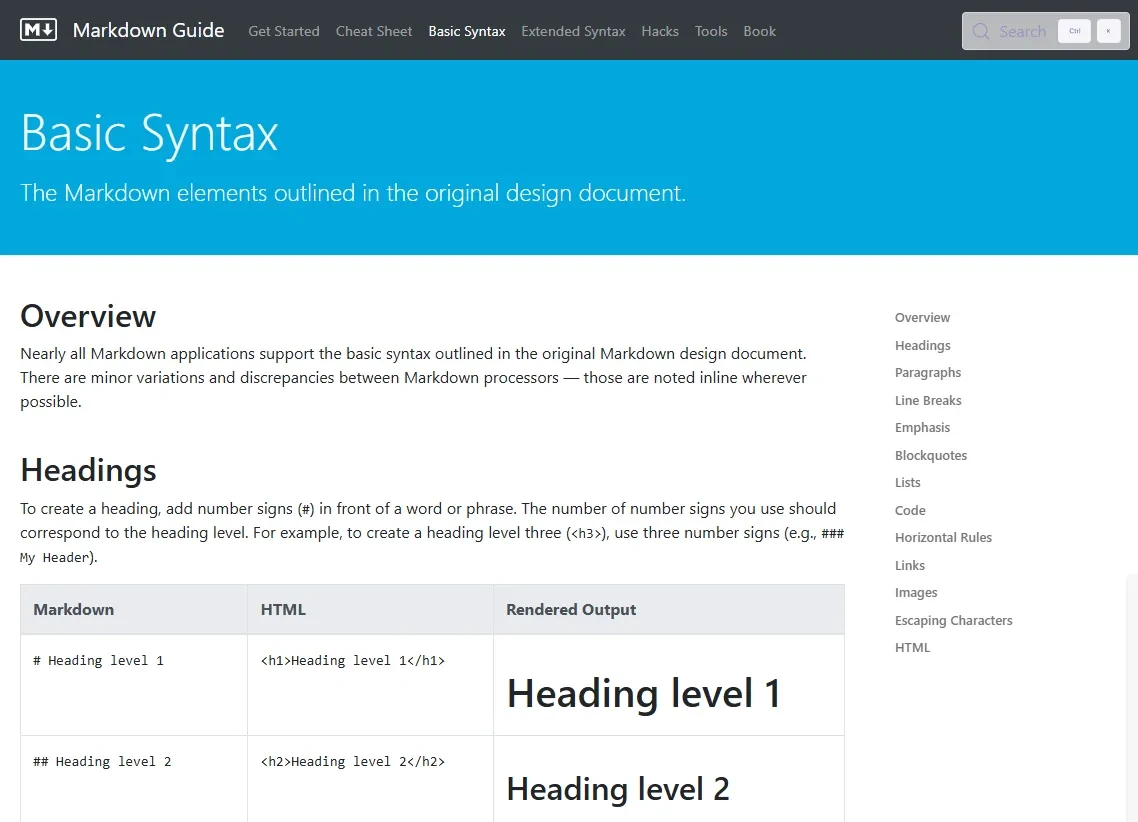Viewport: 1138px width, 822px height.
Task: Open the Markdown Guide home link
Action: click(148, 30)
